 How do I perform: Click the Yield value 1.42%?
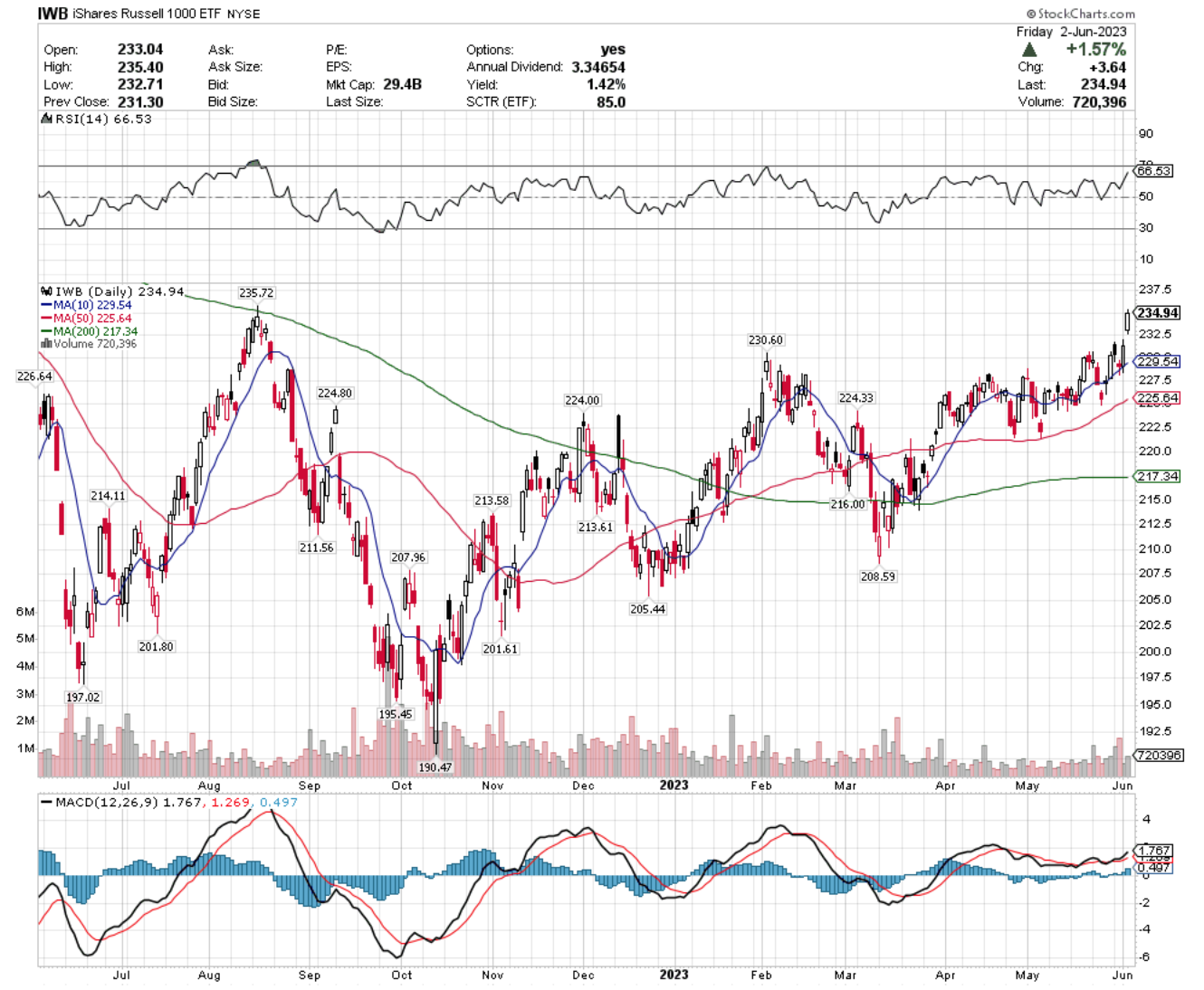606,84
